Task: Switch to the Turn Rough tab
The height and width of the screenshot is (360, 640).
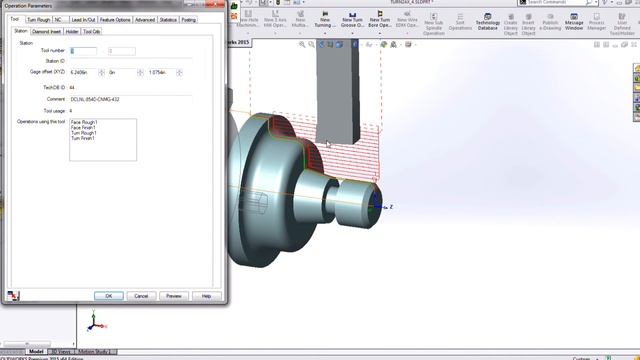Action: 38,20
